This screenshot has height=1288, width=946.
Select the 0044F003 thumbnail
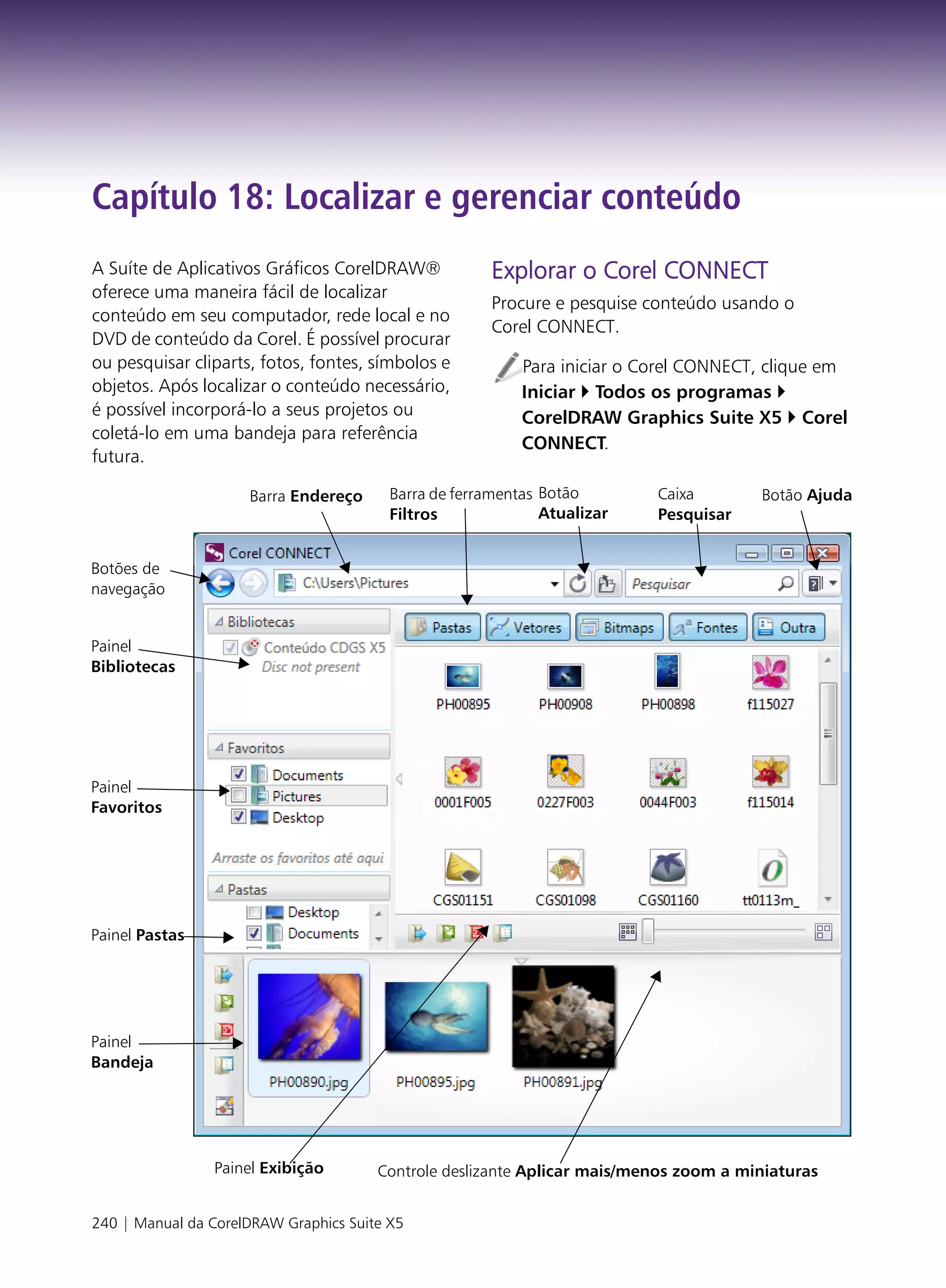[x=668, y=772]
